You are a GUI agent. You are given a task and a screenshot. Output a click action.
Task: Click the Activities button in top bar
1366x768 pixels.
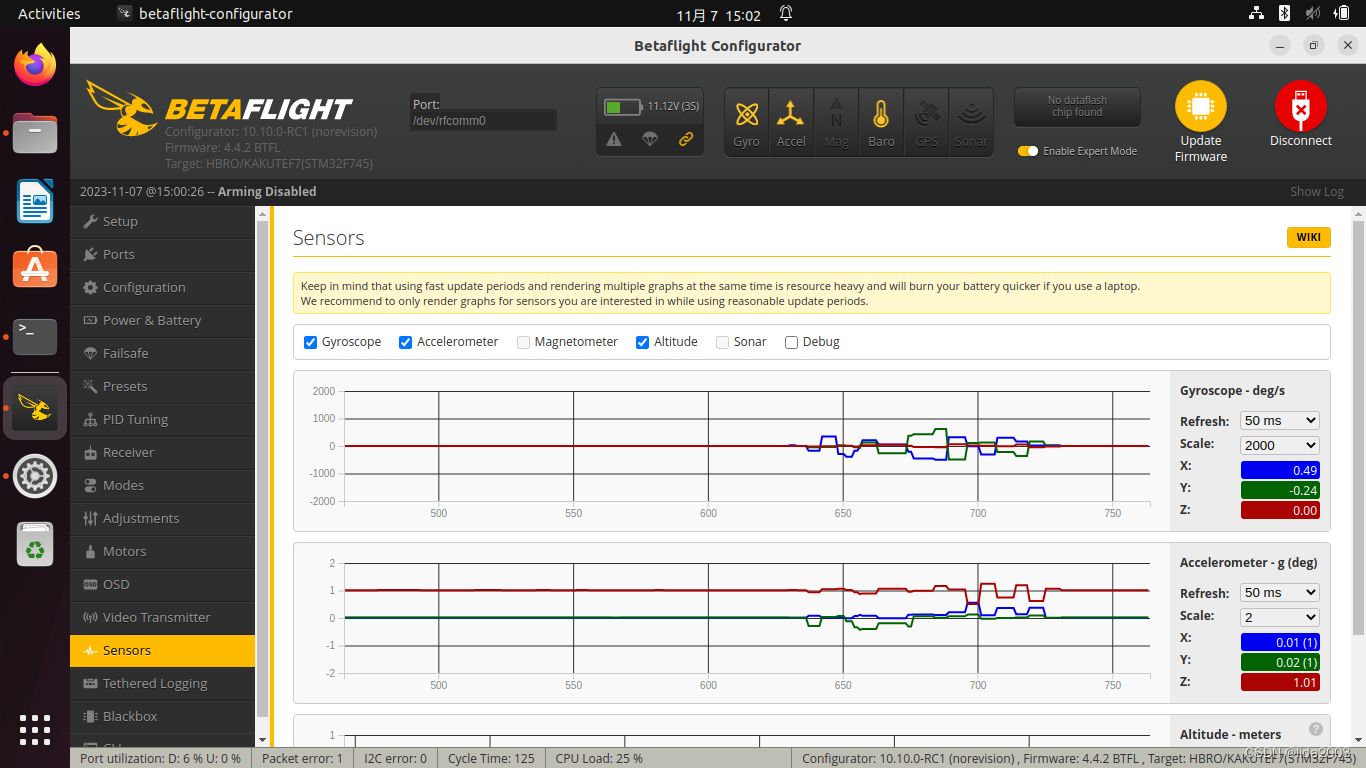(49, 14)
